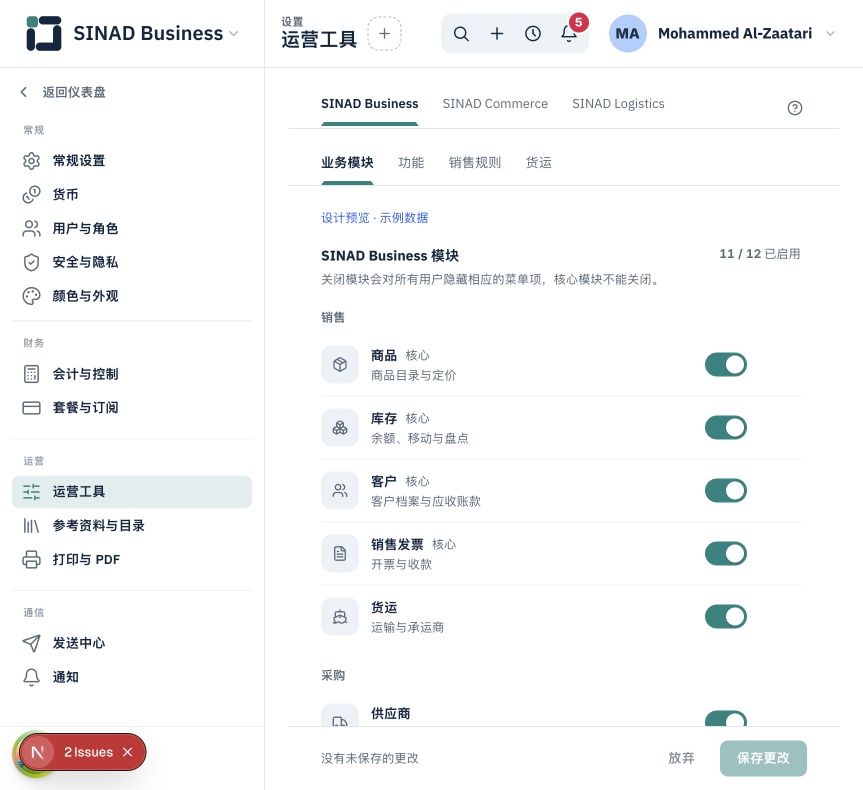Switch to the SINAD Logistics tab
863x790 pixels.
(618, 104)
